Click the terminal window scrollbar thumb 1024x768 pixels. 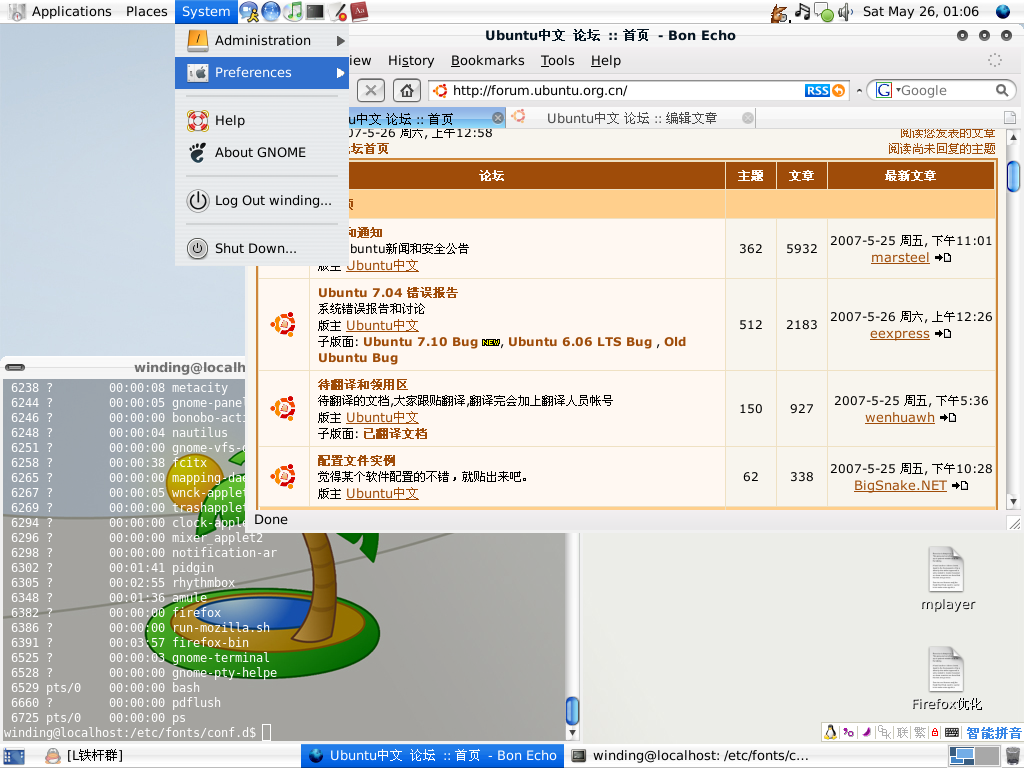(572, 711)
